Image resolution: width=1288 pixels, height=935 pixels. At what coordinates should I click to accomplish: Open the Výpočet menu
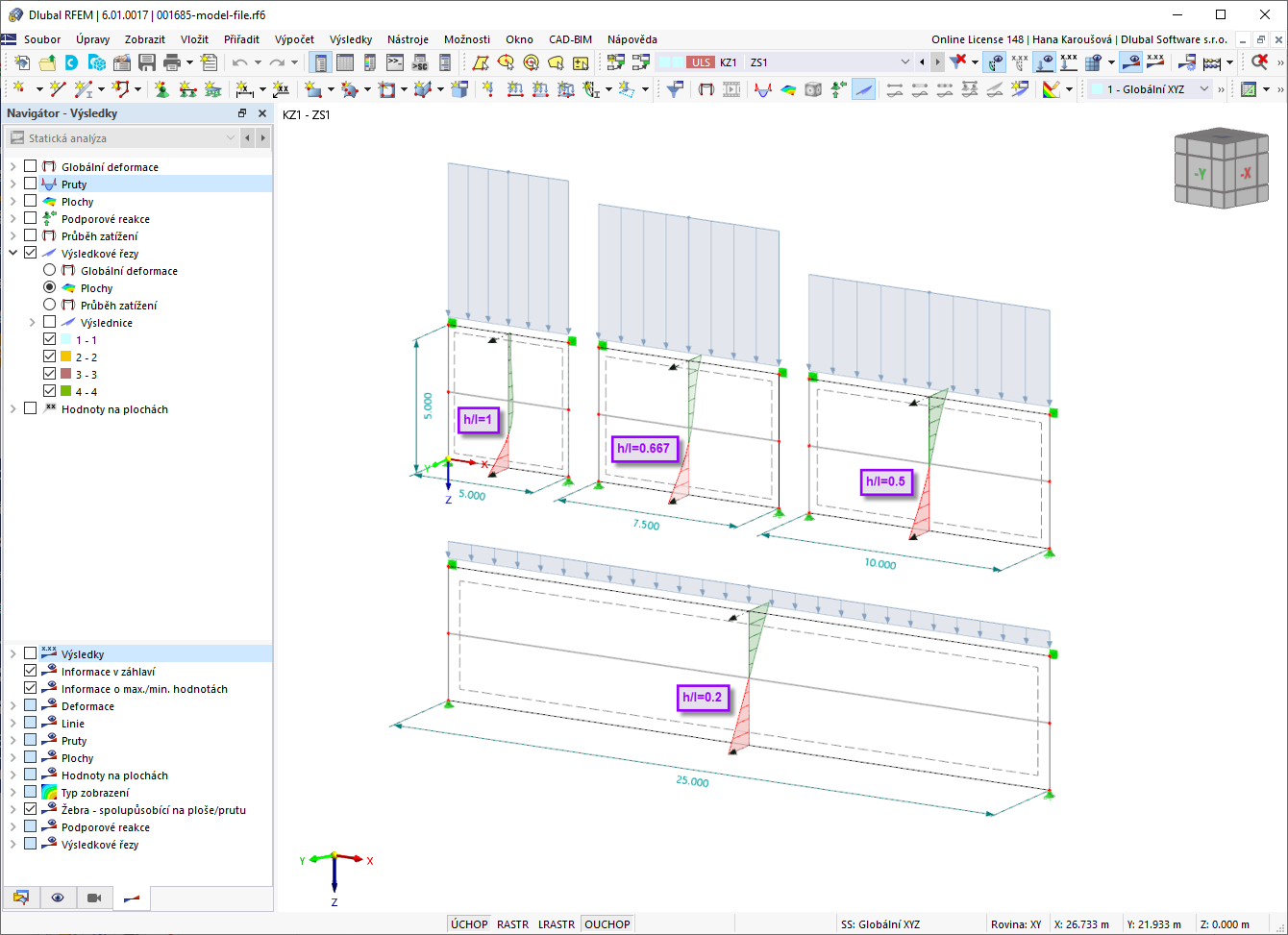tap(294, 39)
